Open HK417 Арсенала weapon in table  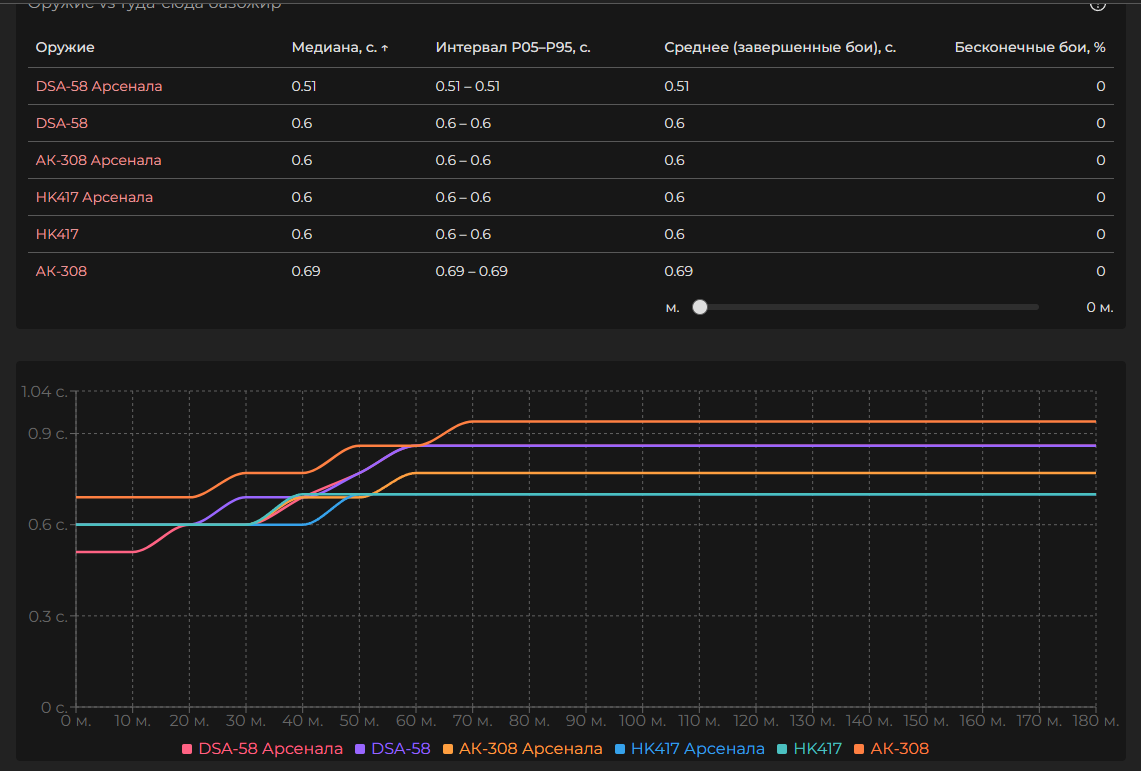click(x=94, y=197)
